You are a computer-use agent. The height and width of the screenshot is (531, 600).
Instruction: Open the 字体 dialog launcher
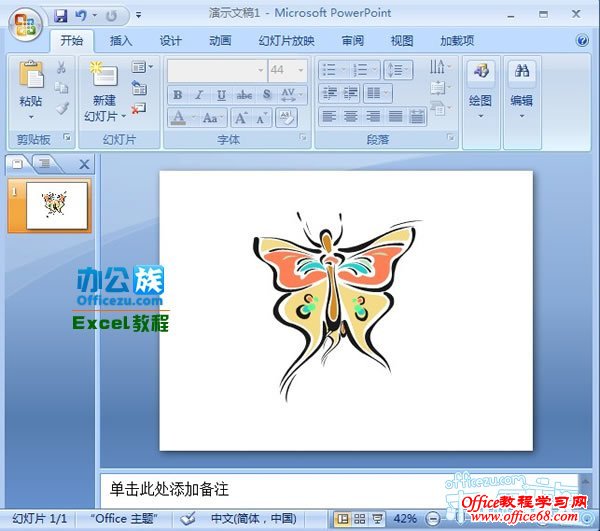coord(303,137)
